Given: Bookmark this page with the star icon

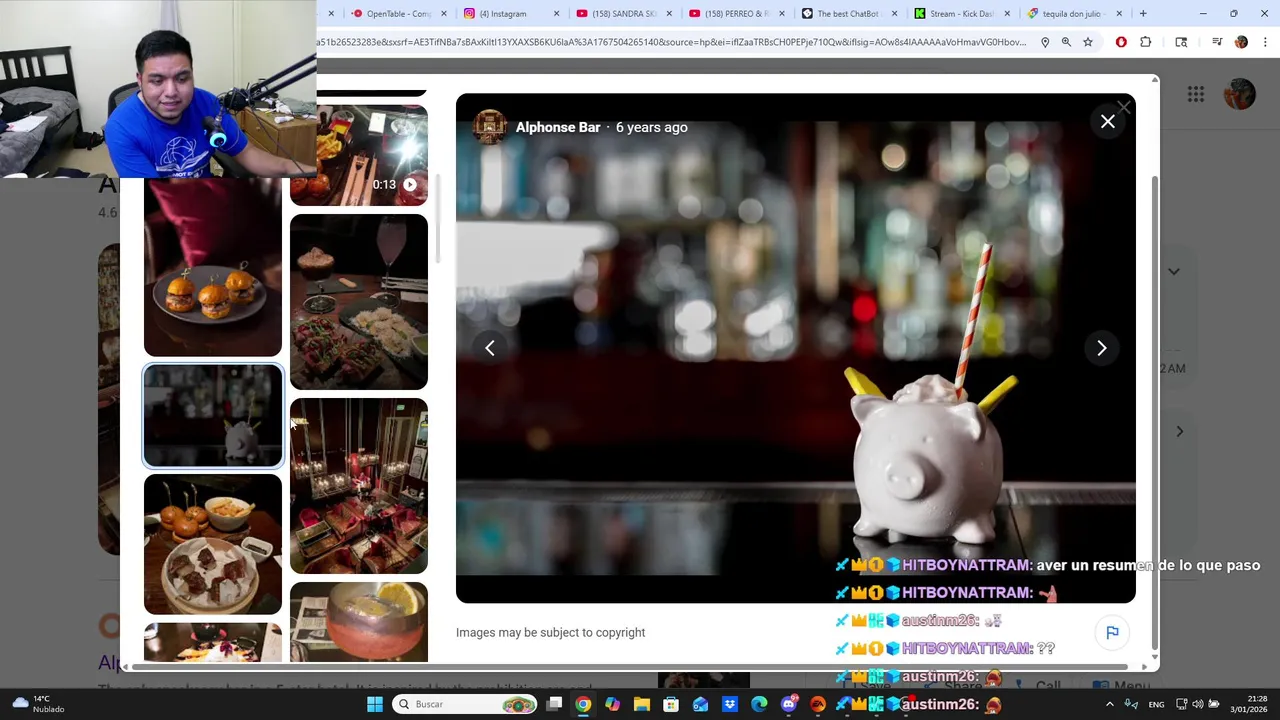Looking at the screenshot, I should point(1088,42).
